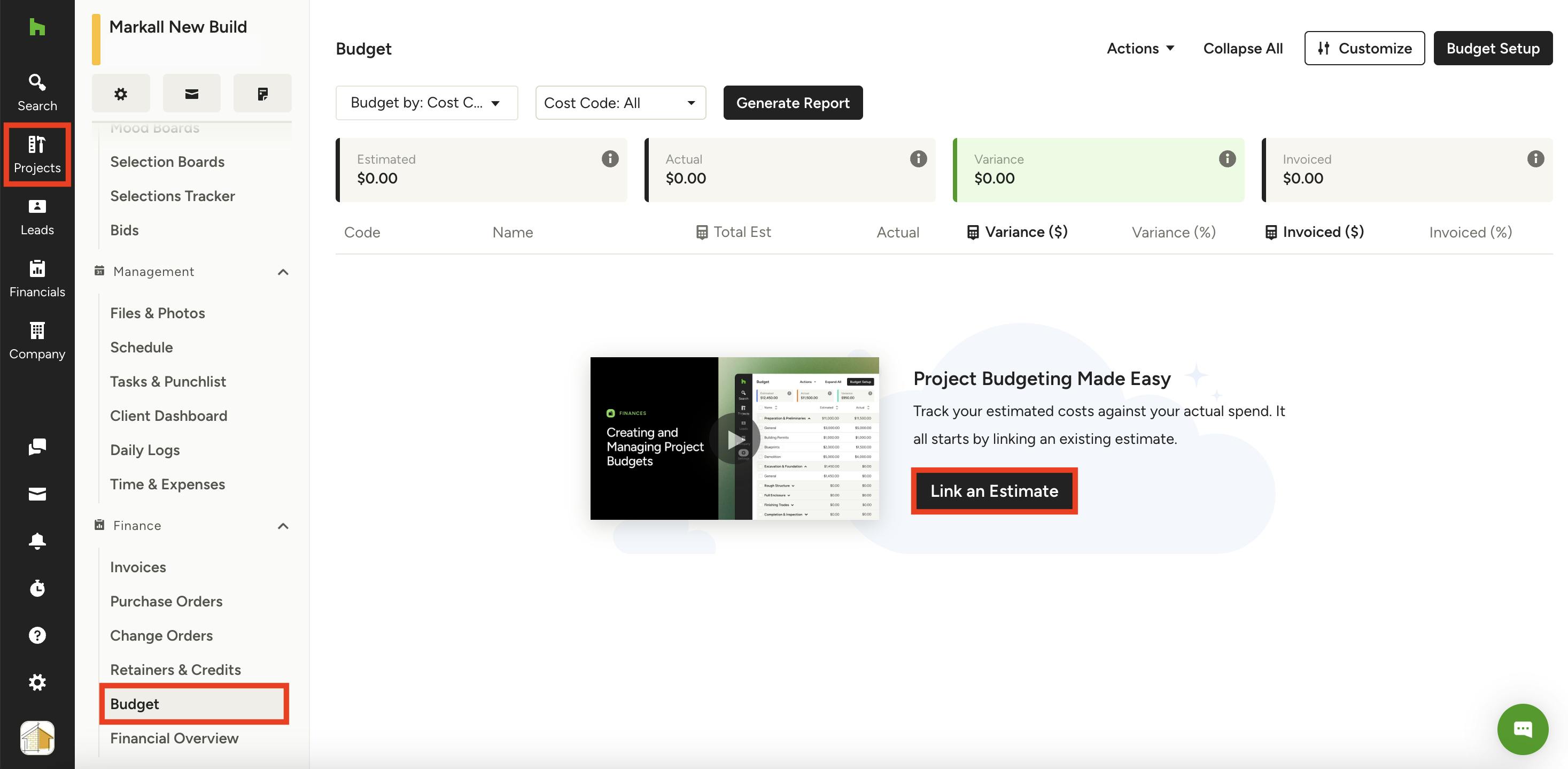
Task: Go to Financial Overview page
Action: point(174,738)
